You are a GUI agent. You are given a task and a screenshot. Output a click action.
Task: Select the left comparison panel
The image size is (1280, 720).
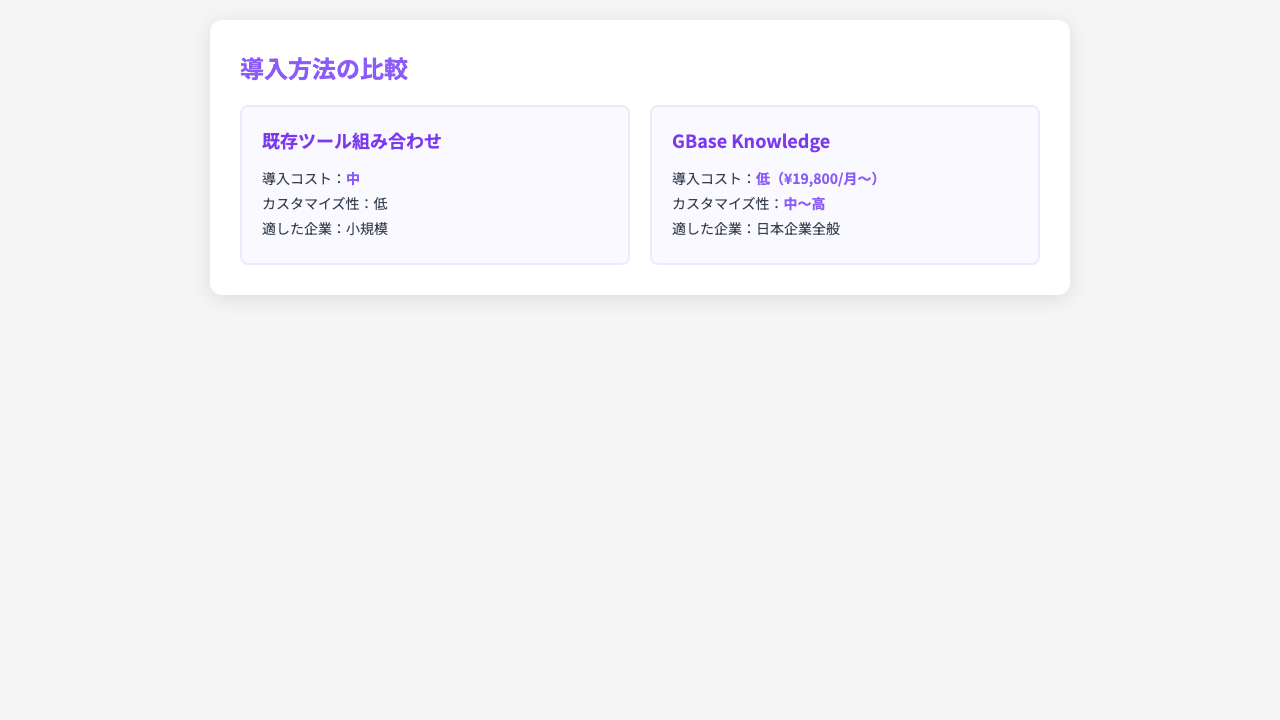coord(435,185)
